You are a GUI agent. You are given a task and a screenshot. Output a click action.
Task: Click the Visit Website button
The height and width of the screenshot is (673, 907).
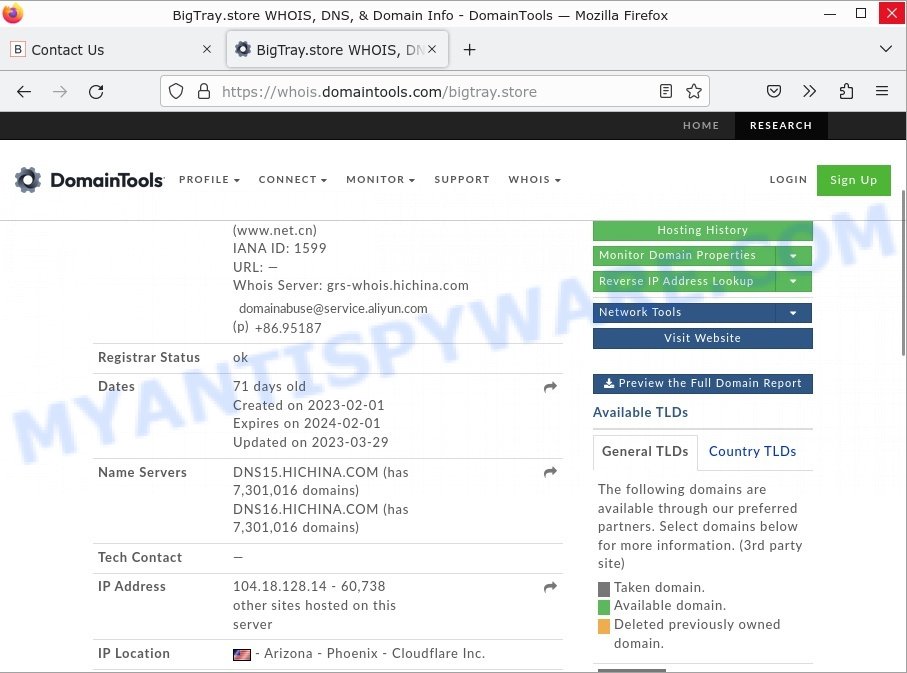coord(702,339)
